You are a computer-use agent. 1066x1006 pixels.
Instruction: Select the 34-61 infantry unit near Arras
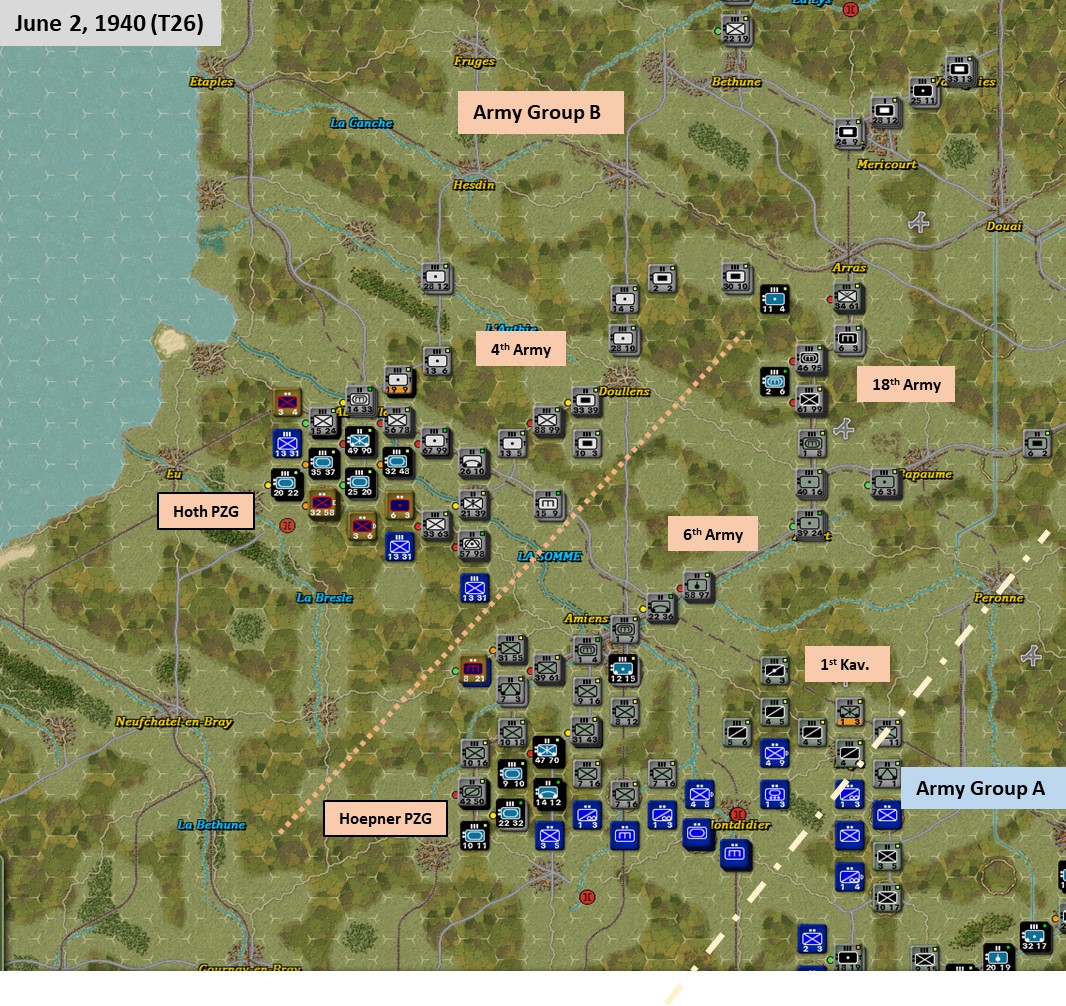point(847,298)
